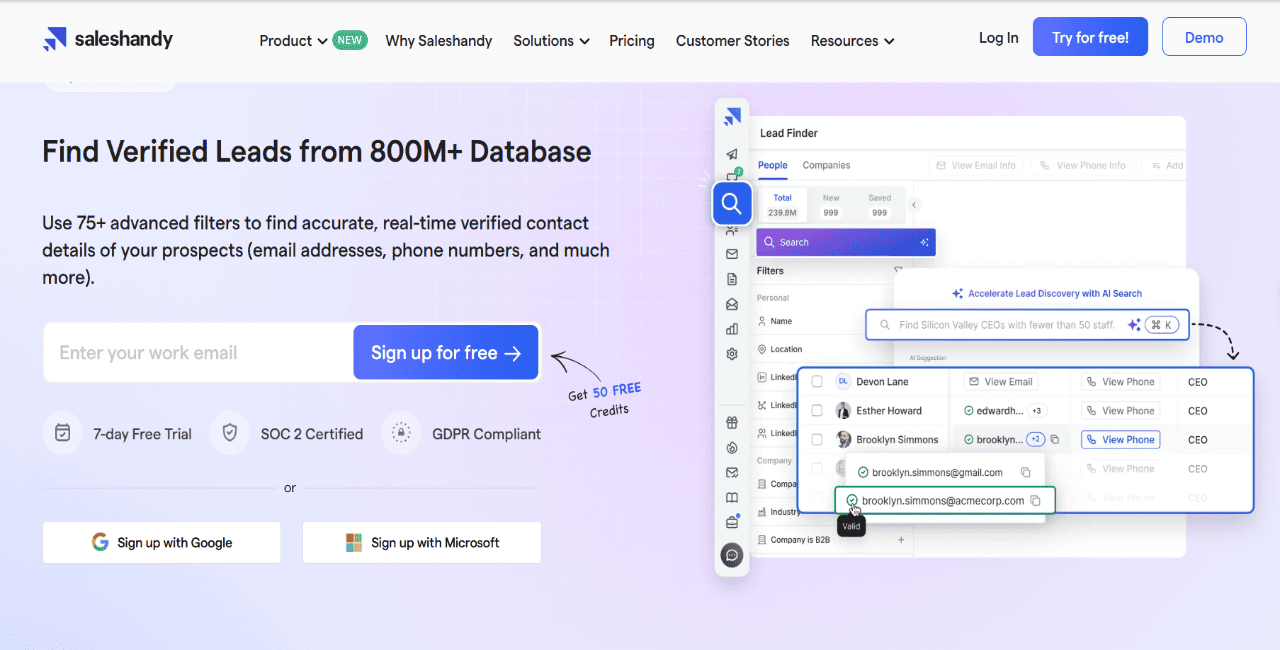The image size is (1280, 650).
Task: Open the gear settings icon in sidebar
Action: point(732,354)
